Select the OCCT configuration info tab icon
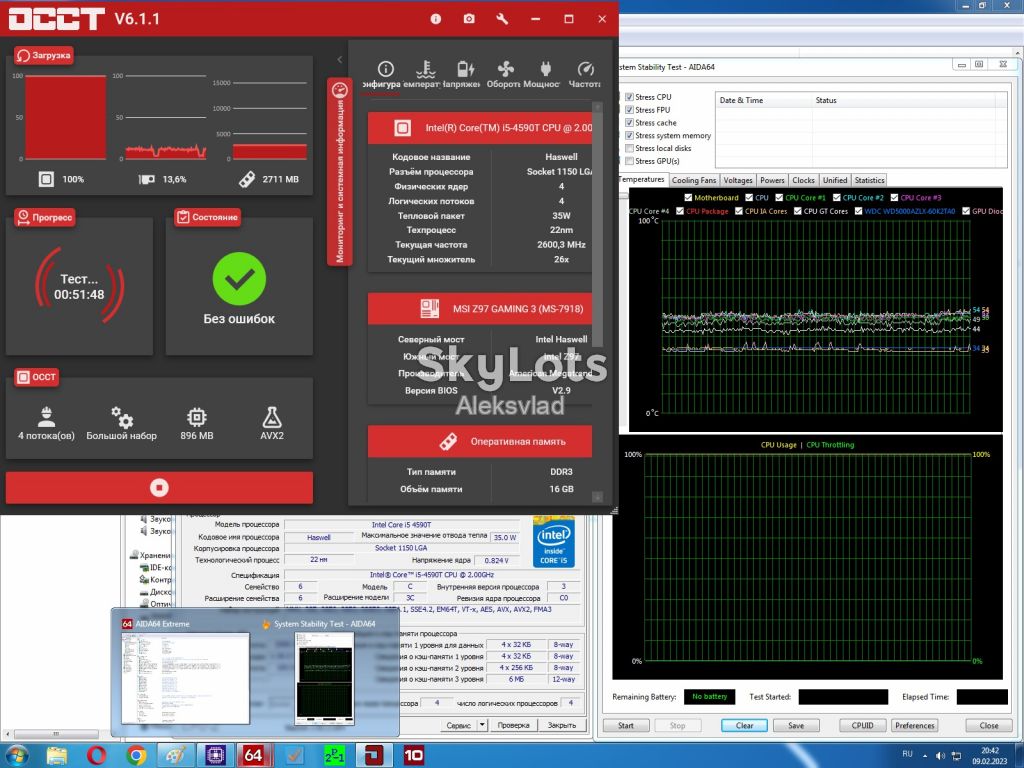The width and height of the screenshot is (1024, 768). point(385,69)
